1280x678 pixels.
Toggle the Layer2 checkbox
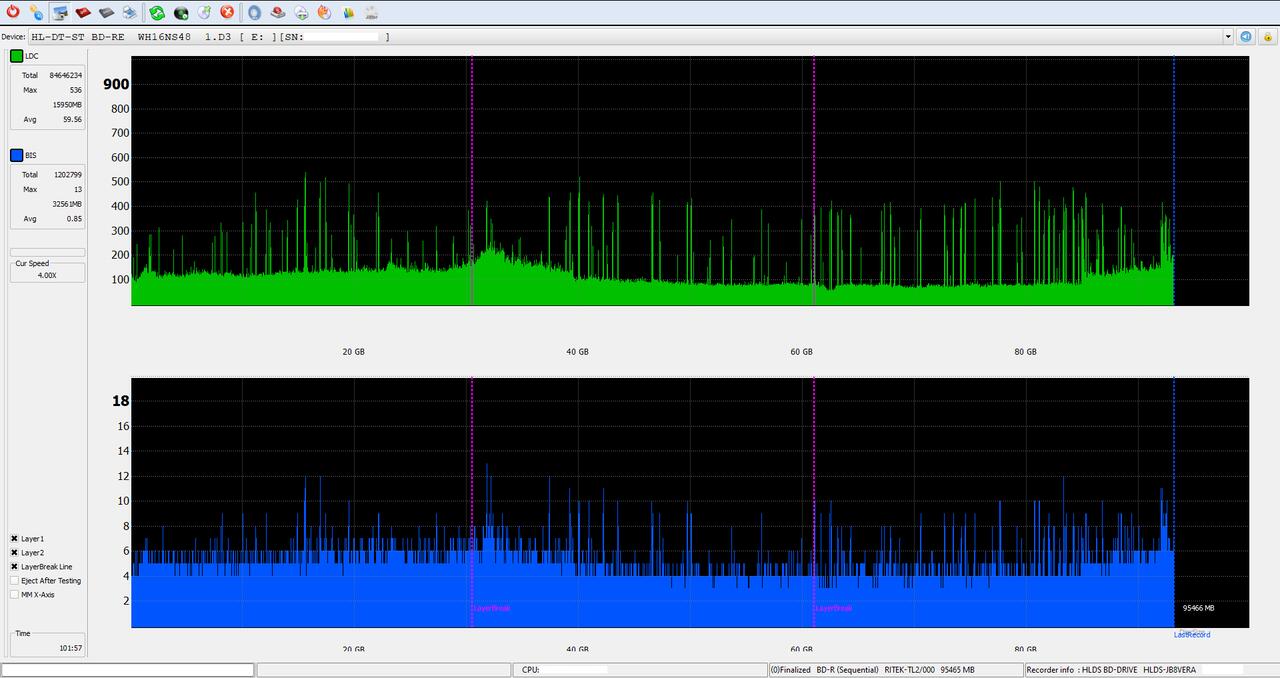(15, 552)
